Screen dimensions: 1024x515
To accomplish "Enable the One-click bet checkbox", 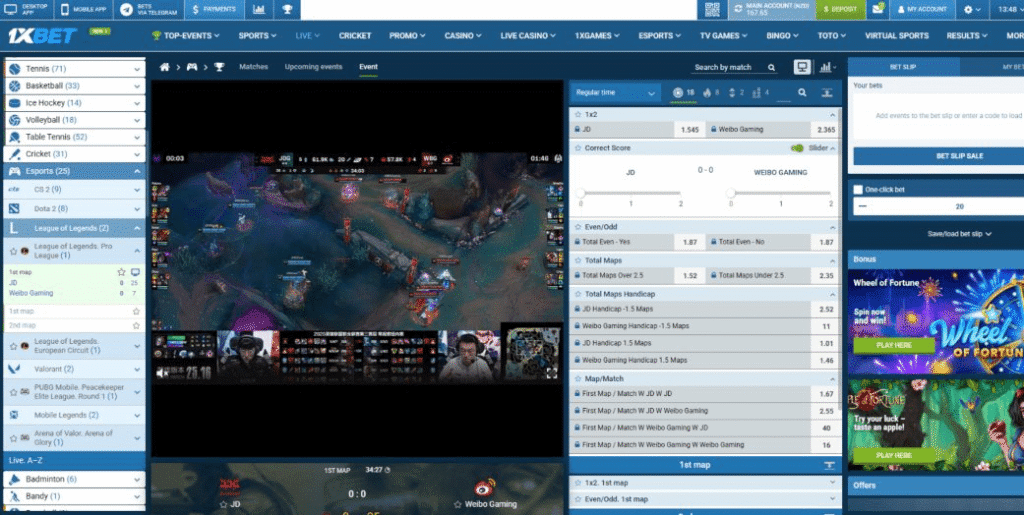I will 858,189.
